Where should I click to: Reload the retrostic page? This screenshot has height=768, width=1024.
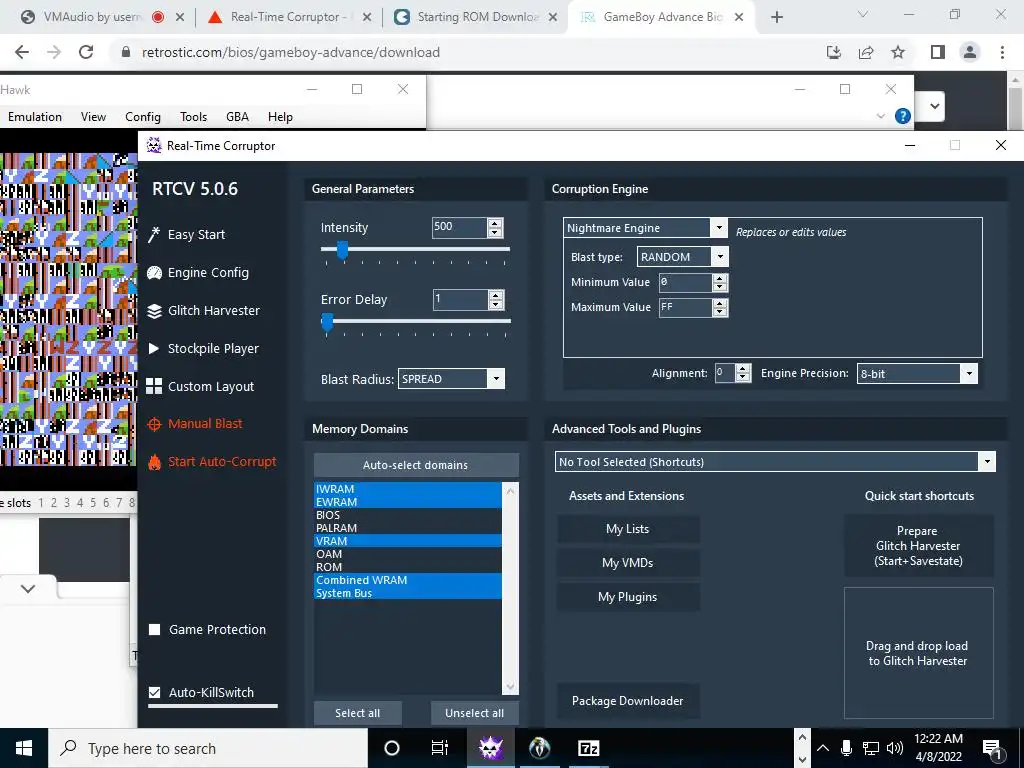pyautogui.click(x=86, y=52)
